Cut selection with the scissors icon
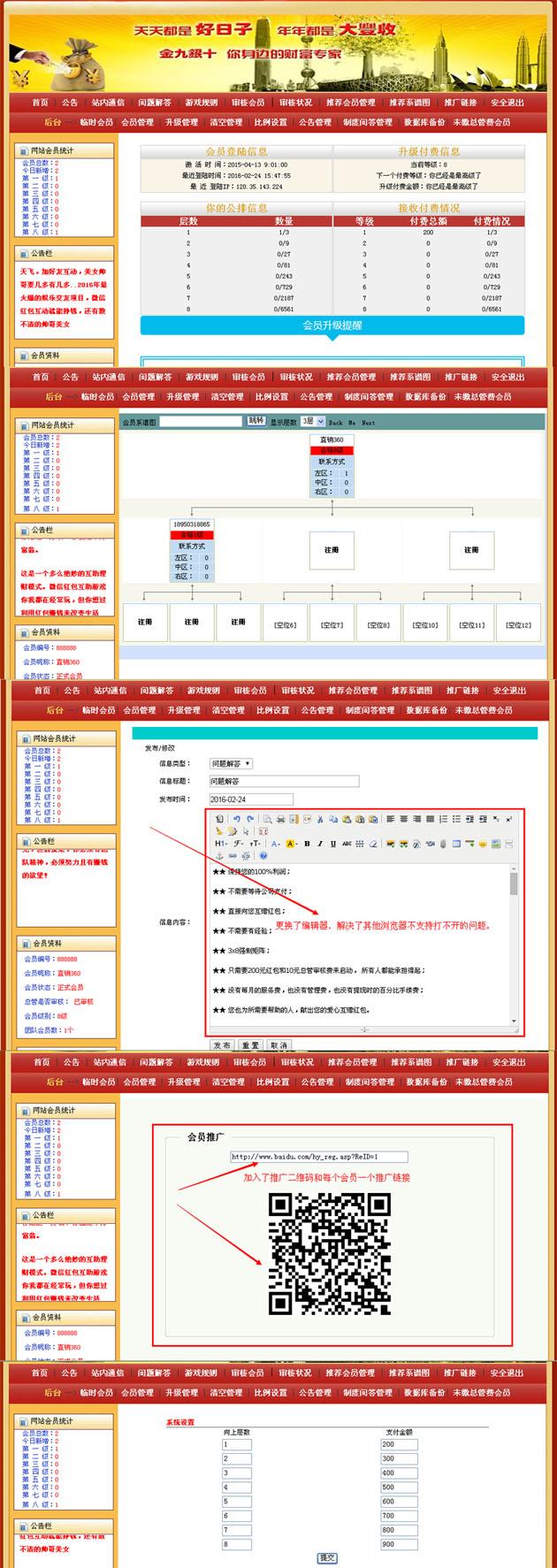Viewport: 557px width, 1568px height. (x=319, y=818)
